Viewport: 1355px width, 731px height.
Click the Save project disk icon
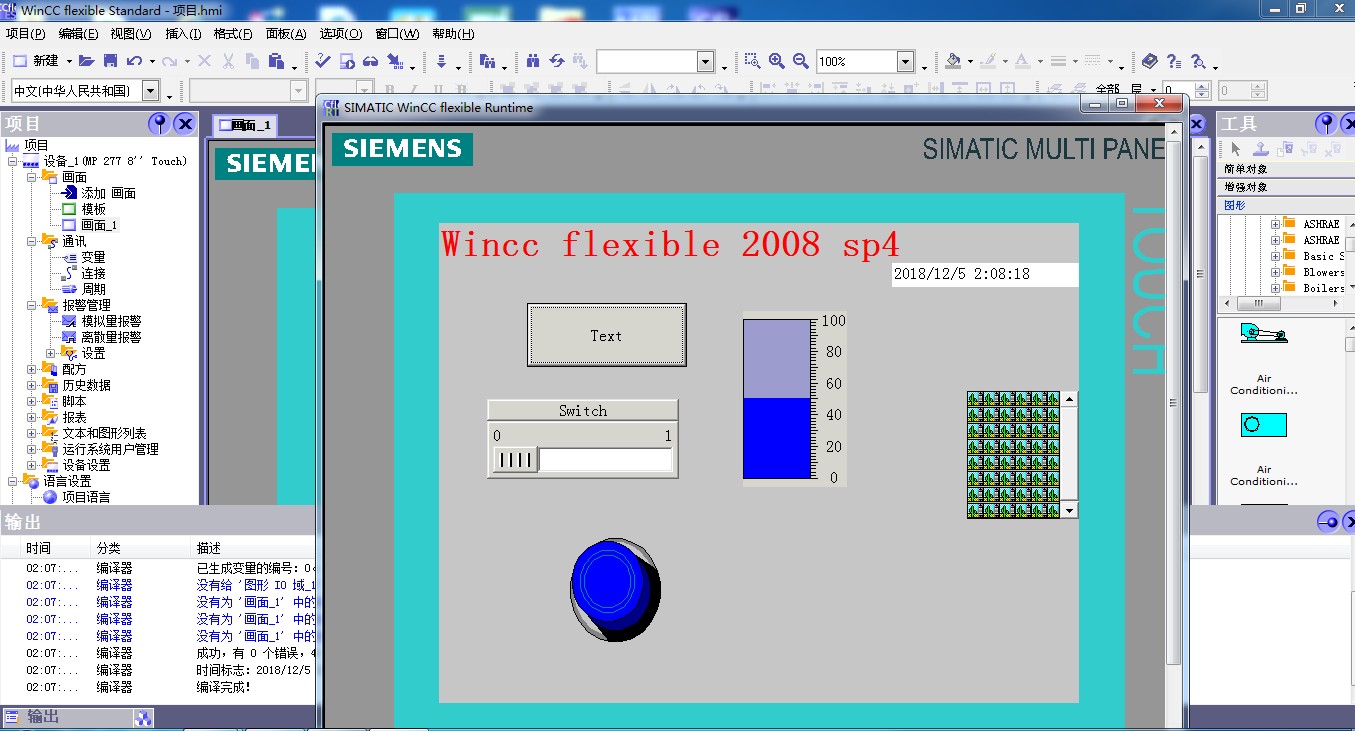click(111, 61)
